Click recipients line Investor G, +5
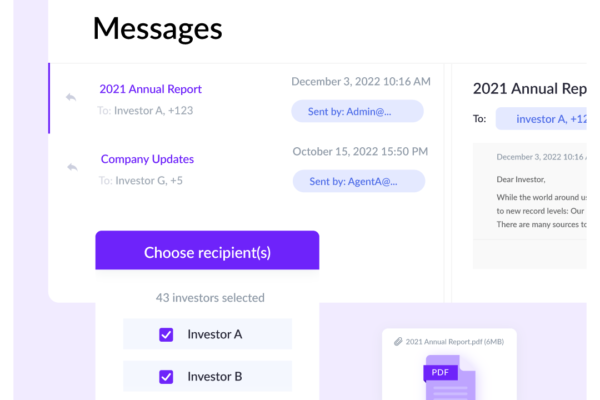 (140, 181)
